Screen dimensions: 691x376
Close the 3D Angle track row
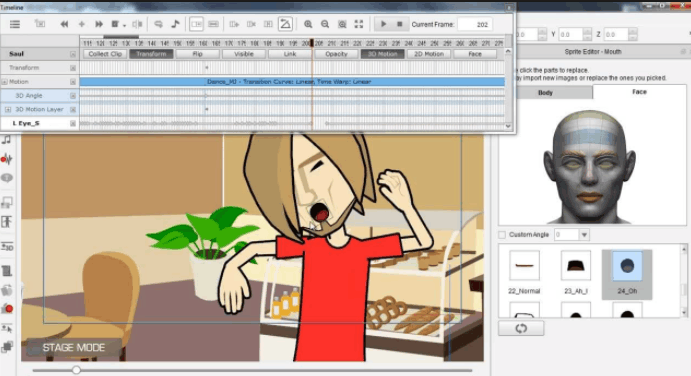73,96
